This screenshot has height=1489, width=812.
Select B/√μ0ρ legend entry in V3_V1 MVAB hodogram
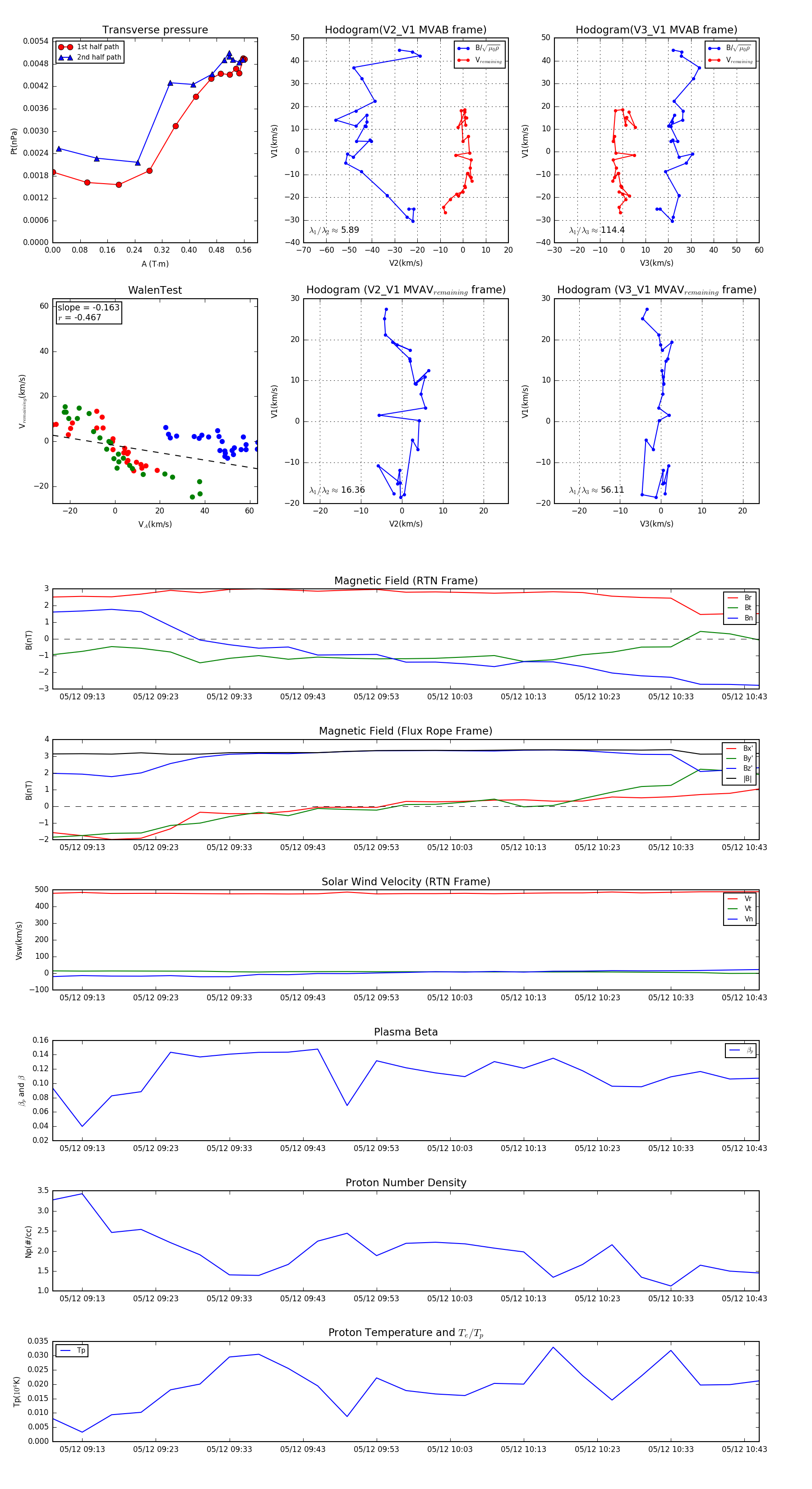[730, 49]
